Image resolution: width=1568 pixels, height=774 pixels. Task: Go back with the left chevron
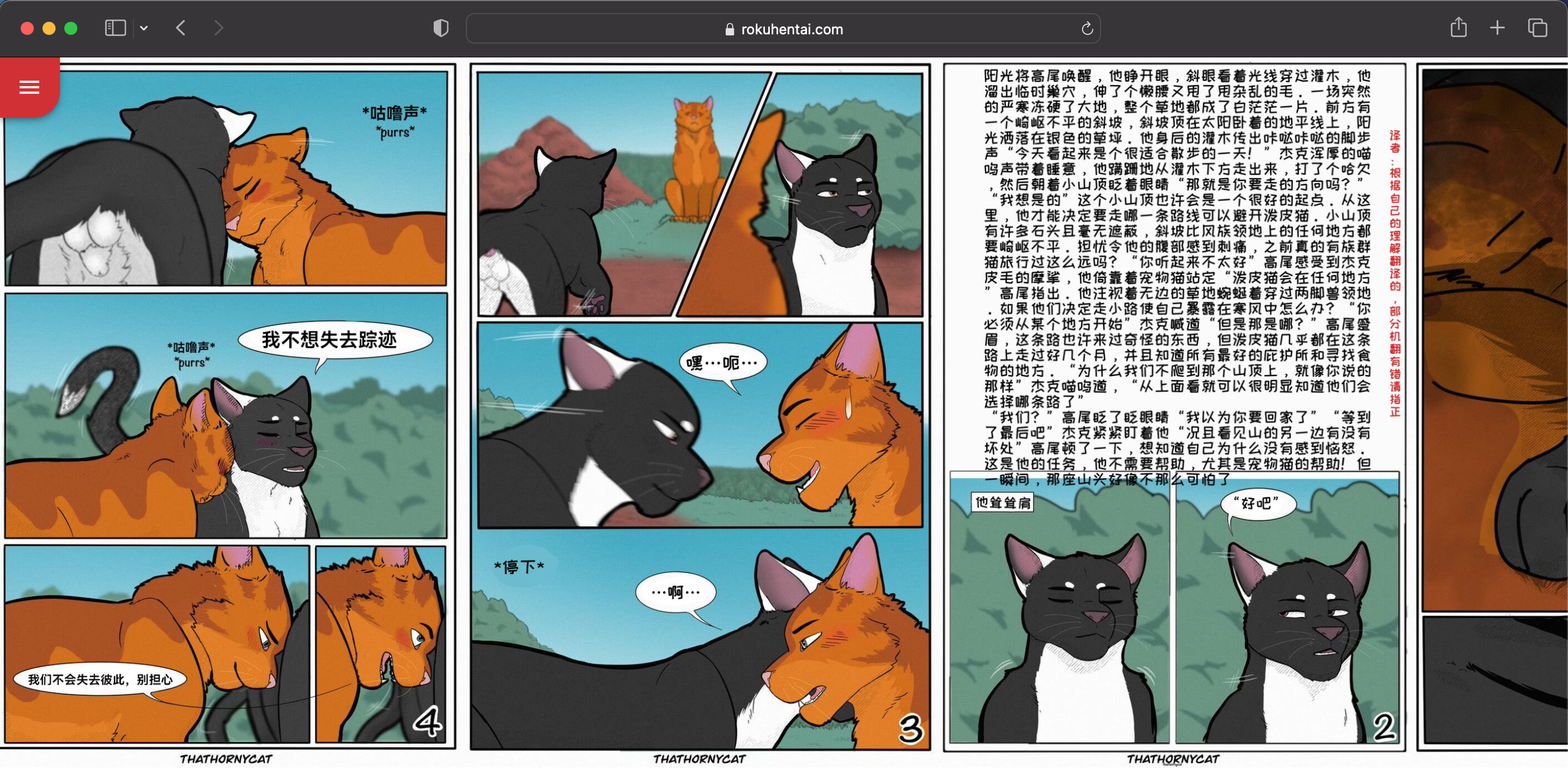coord(181,28)
